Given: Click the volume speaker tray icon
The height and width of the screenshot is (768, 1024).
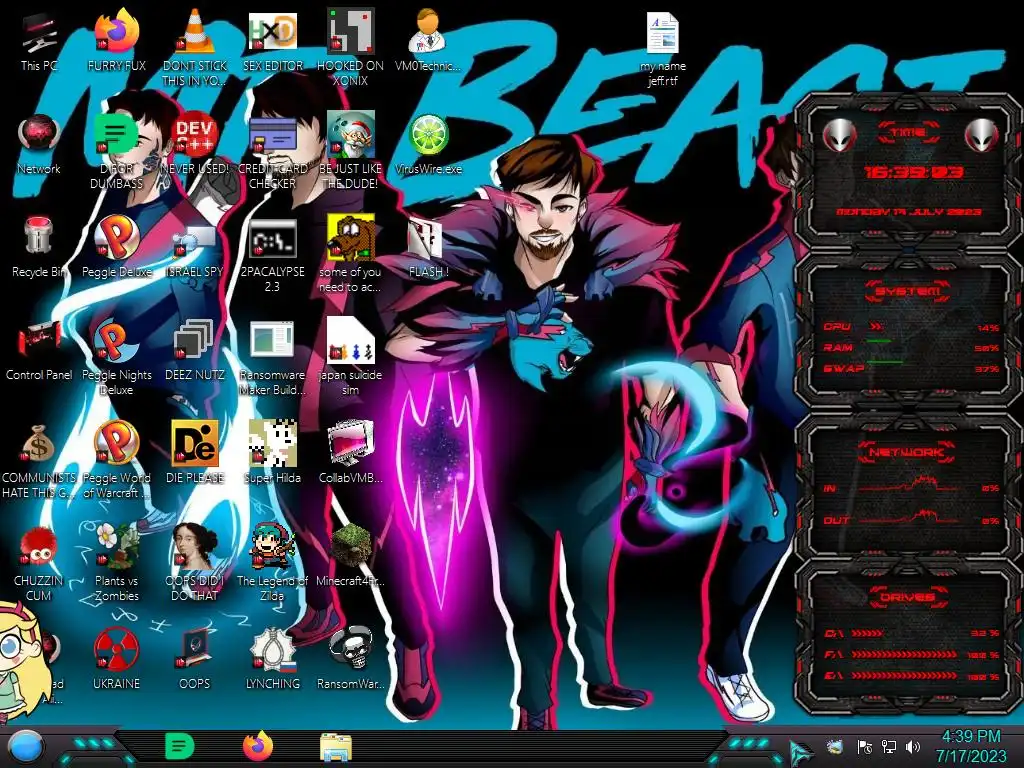Looking at the screenshot, I should (x=913, y=746).
